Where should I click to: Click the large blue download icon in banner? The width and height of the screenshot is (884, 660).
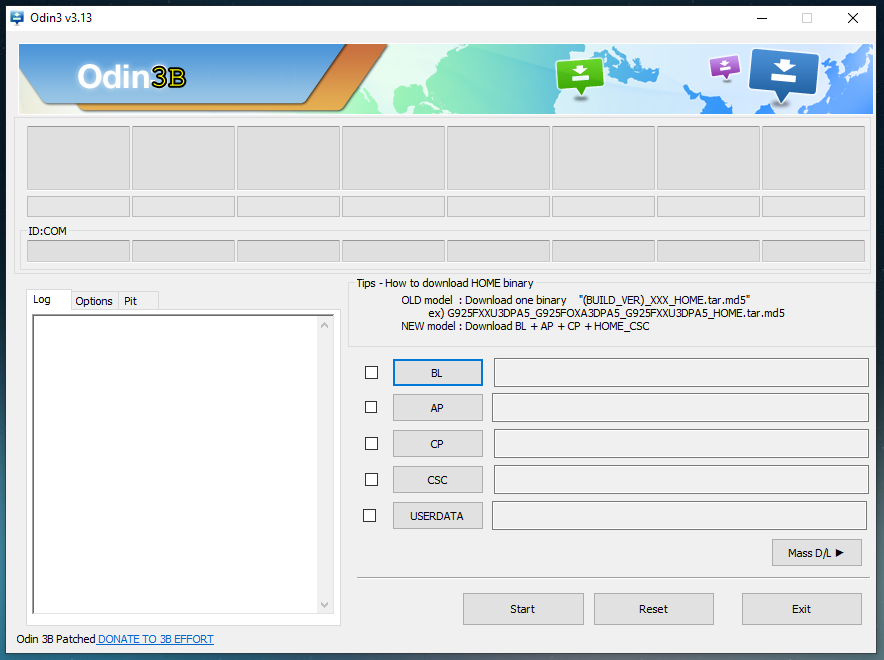pos(784,75)
